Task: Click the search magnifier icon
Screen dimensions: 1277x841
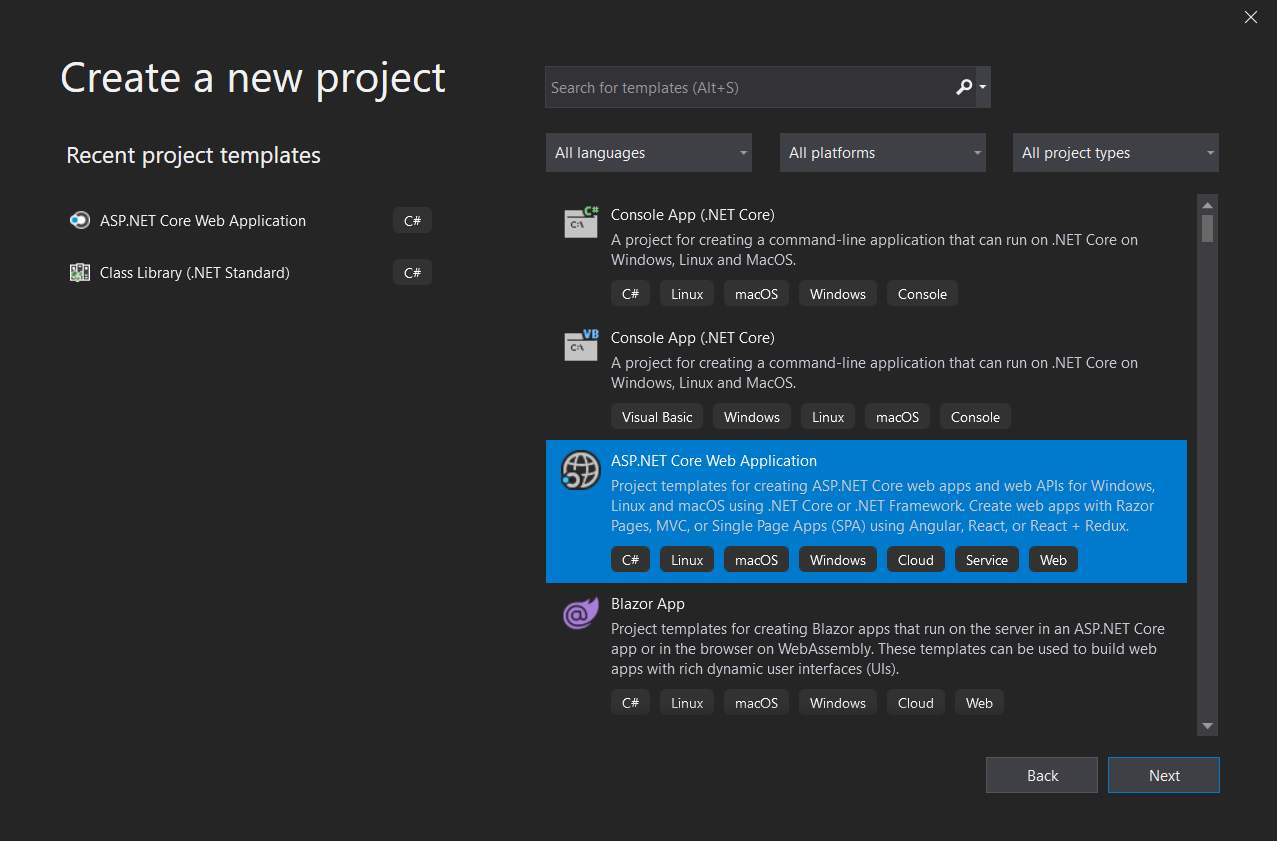Action: (962, 87)
